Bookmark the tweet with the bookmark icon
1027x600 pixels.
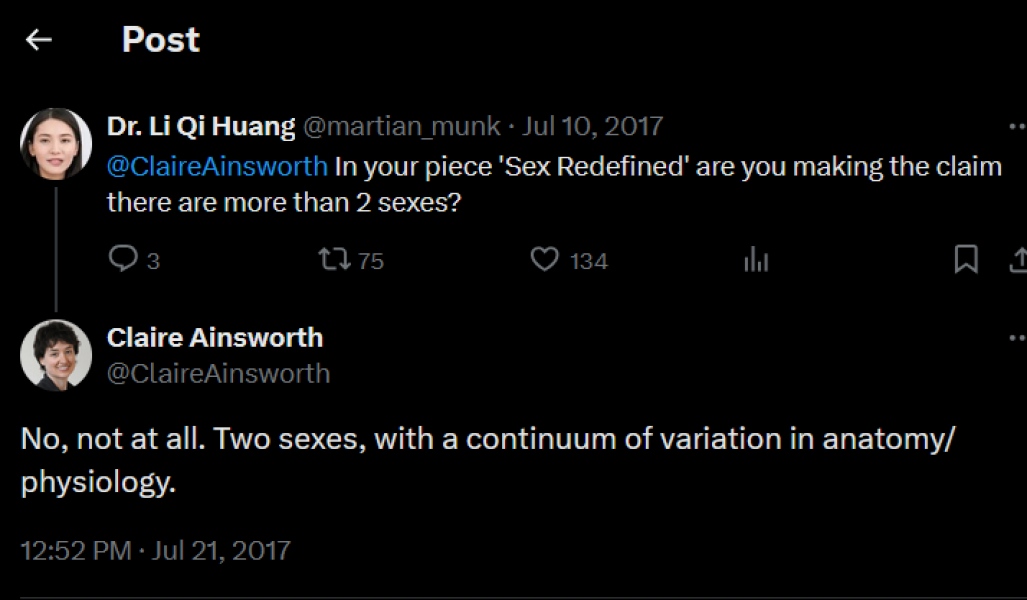[966, 259]
